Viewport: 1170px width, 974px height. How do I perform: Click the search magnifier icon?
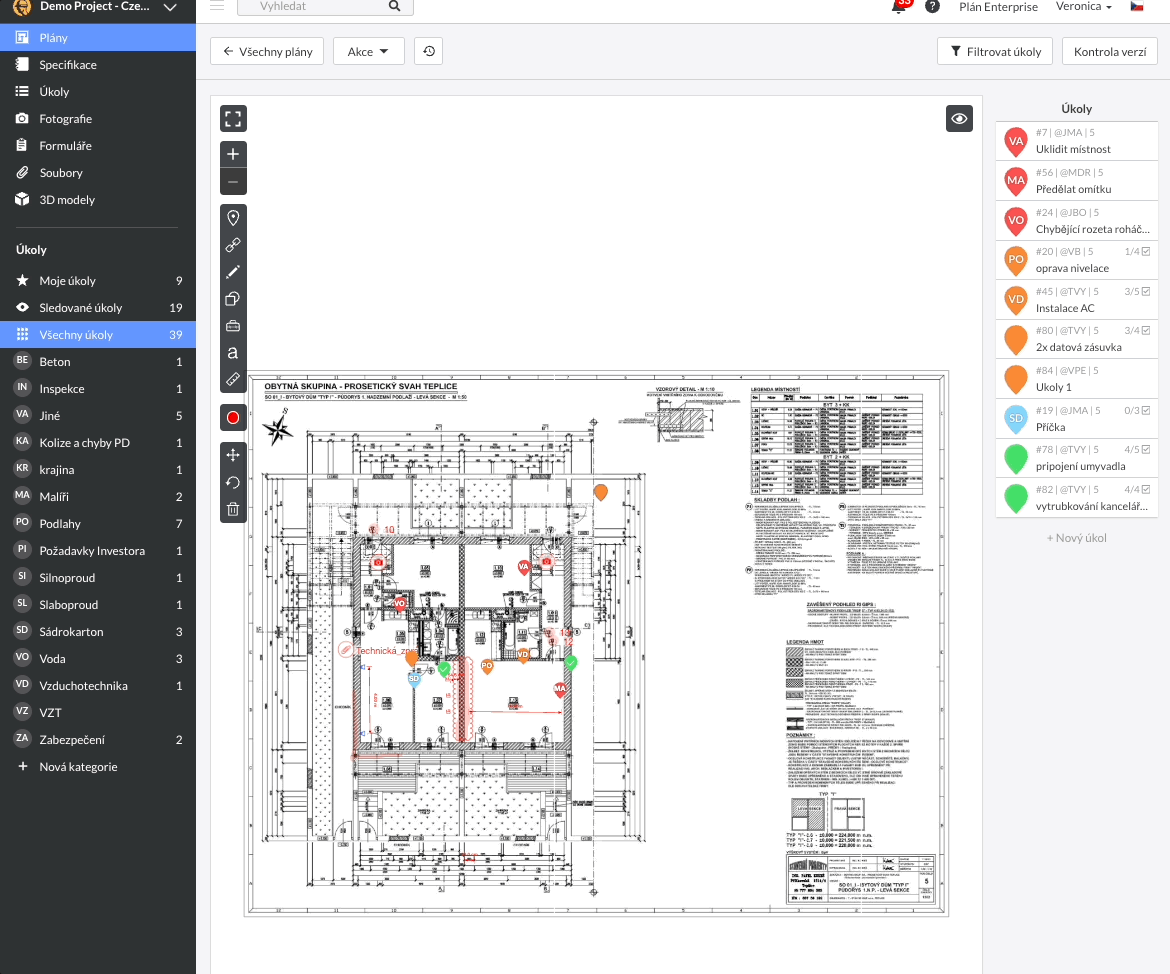coord(395,6)
